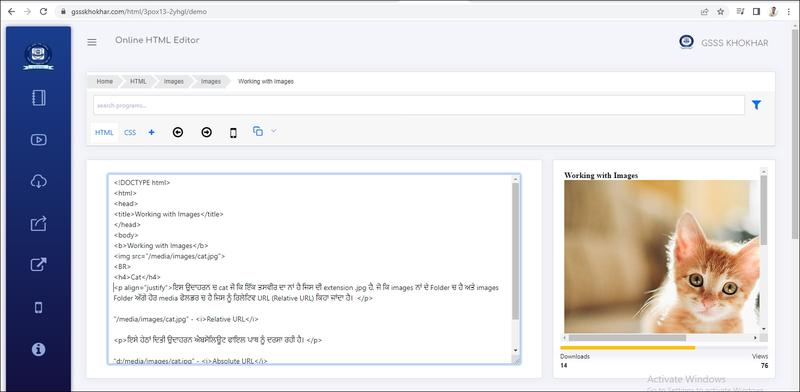Click the cloud download sidebar icon

[x=39, y=181]
